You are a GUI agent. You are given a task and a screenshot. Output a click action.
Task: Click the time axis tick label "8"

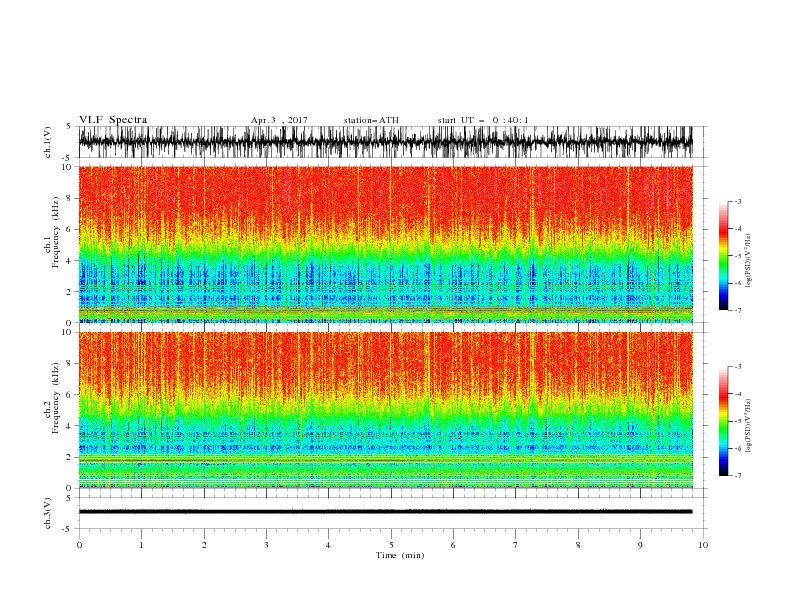(x=578, y=545)
